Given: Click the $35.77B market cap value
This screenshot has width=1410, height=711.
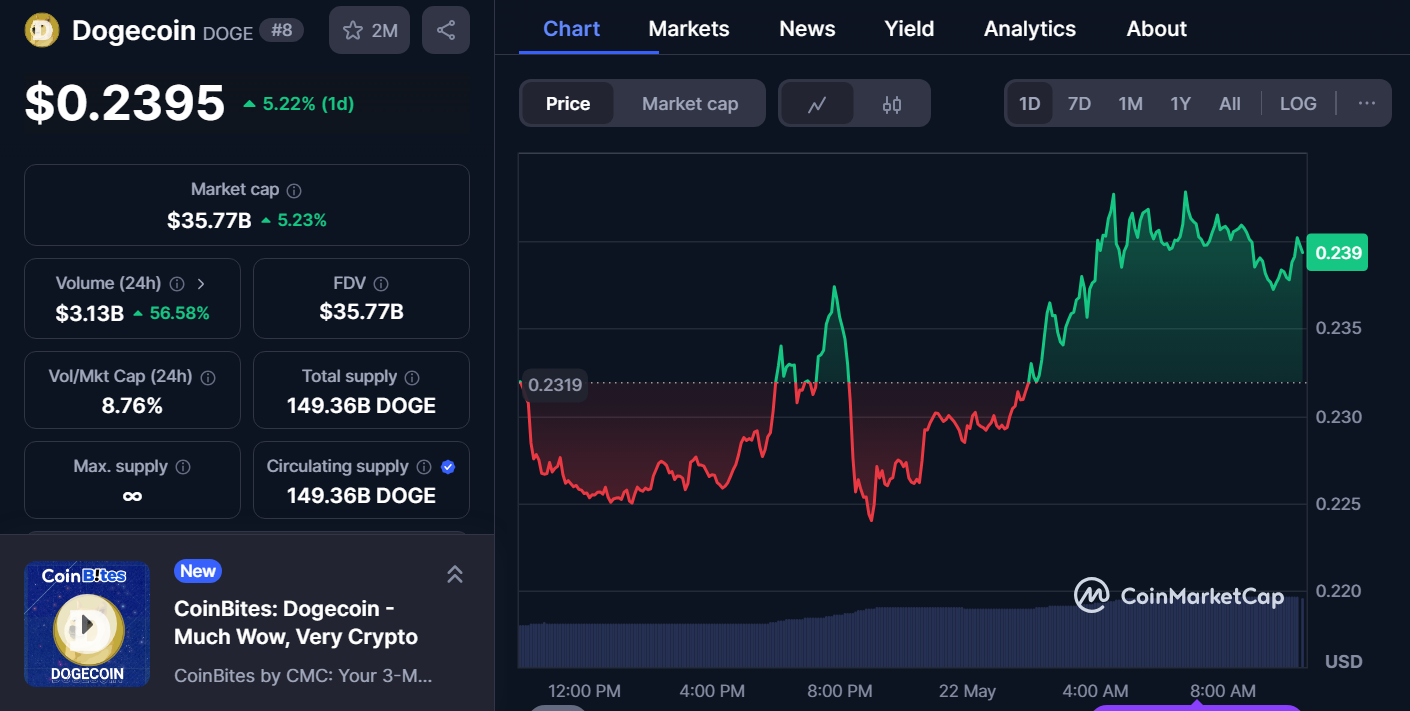Looking at the screenshot, I should click(x=209, y=220).
